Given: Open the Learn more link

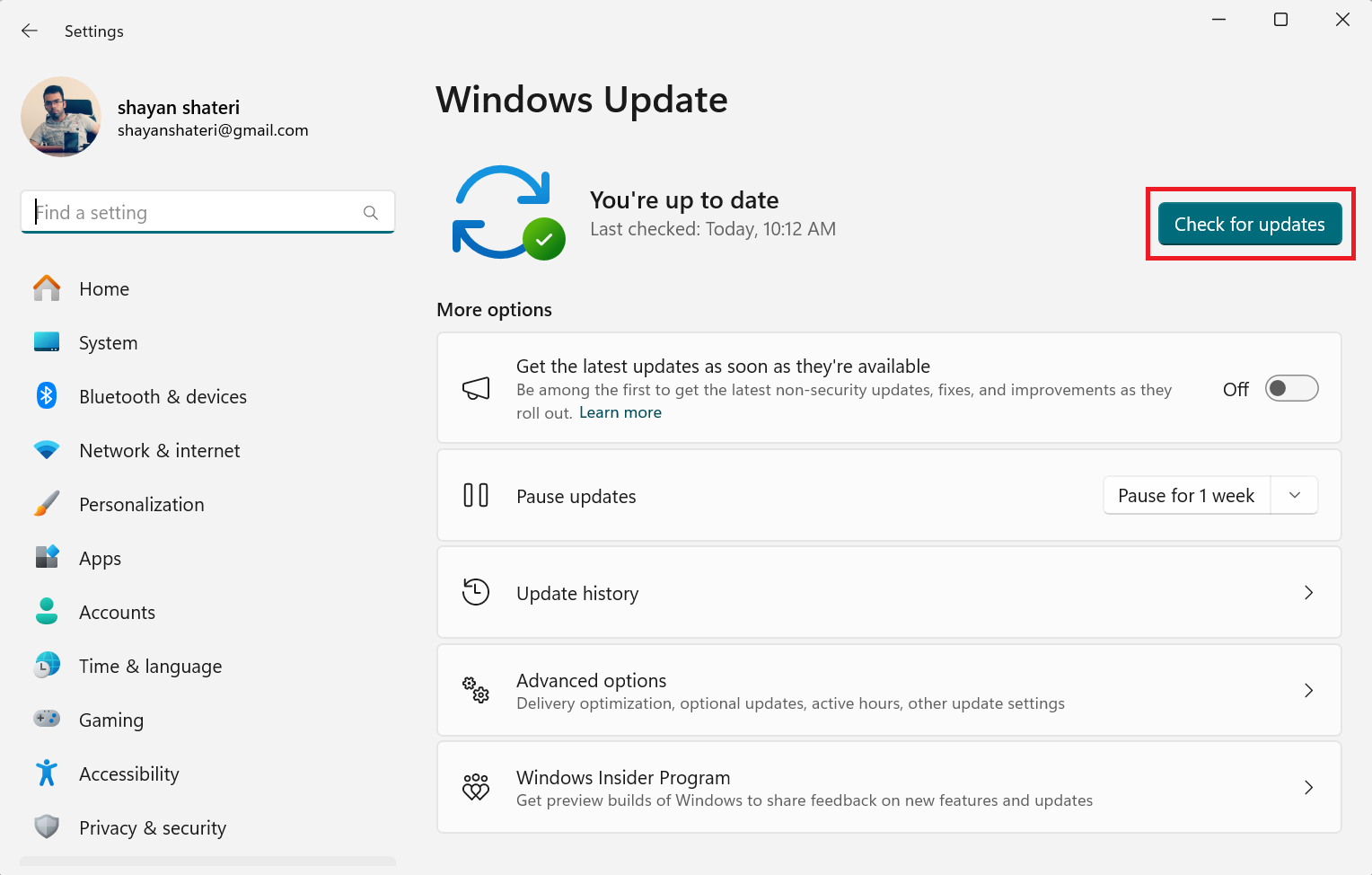Looking at the screenshot, I should tap(620, 412).
